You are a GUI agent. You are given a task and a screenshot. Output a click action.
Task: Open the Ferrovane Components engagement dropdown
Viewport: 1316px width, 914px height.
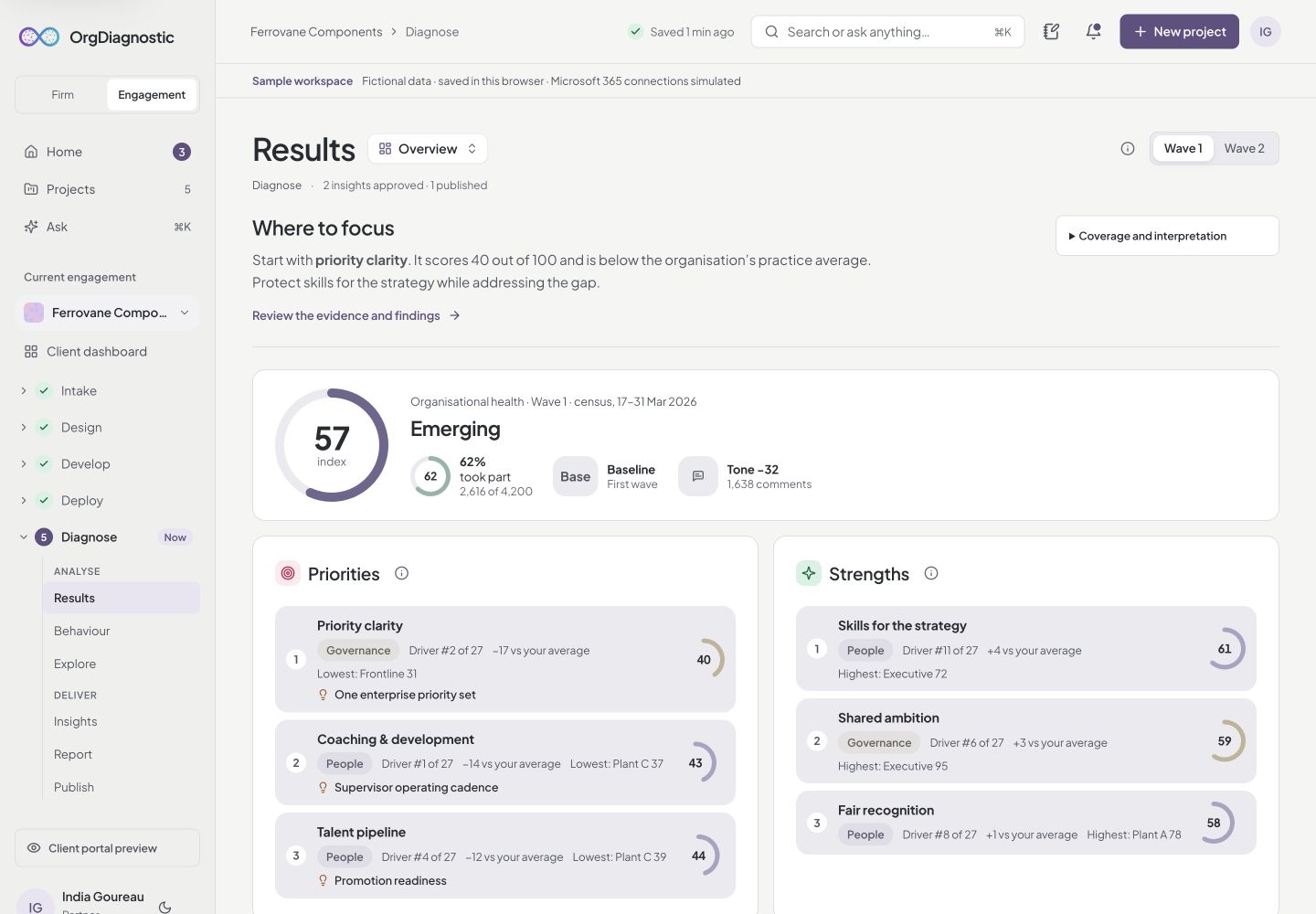107,313
